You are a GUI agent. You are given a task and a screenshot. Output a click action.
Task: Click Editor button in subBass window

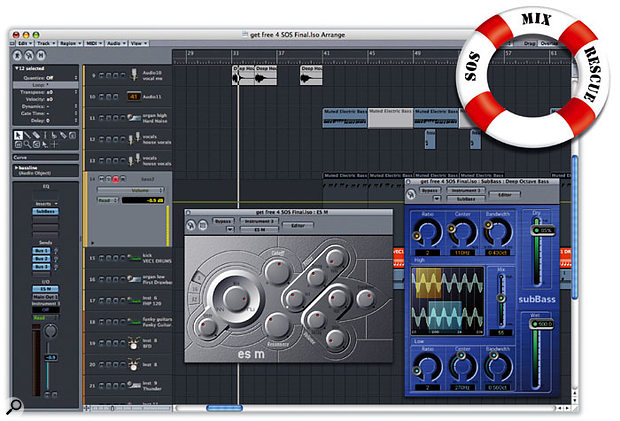point(505,195)
